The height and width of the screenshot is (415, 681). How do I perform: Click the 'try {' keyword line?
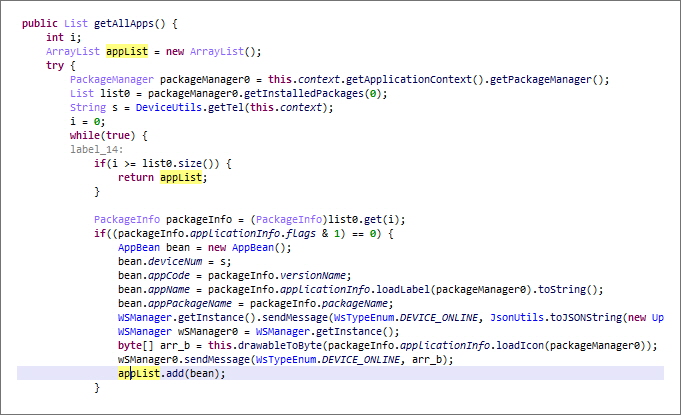point(61,66)
